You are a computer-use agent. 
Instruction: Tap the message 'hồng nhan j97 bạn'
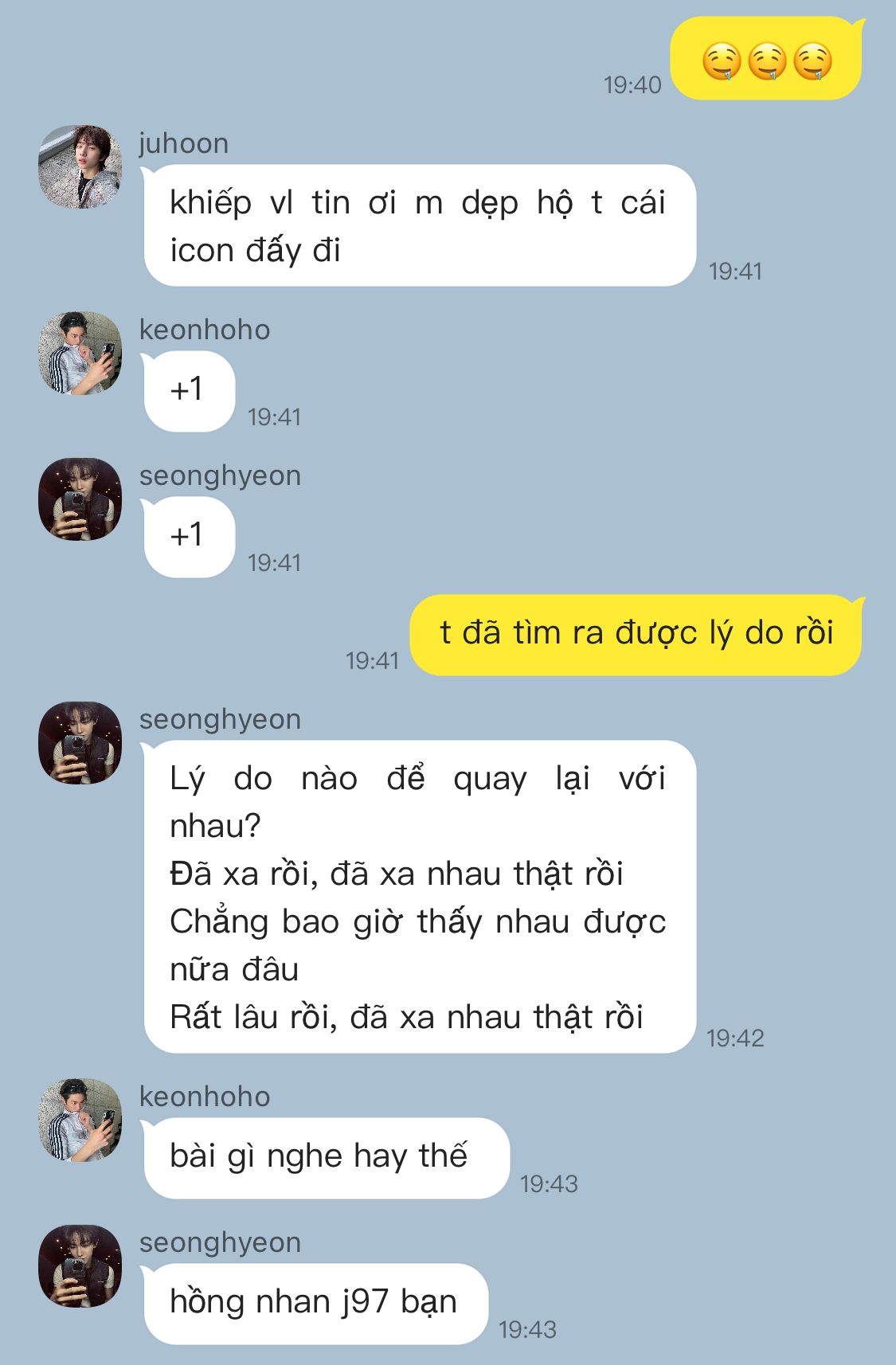tap(315, 1304)
